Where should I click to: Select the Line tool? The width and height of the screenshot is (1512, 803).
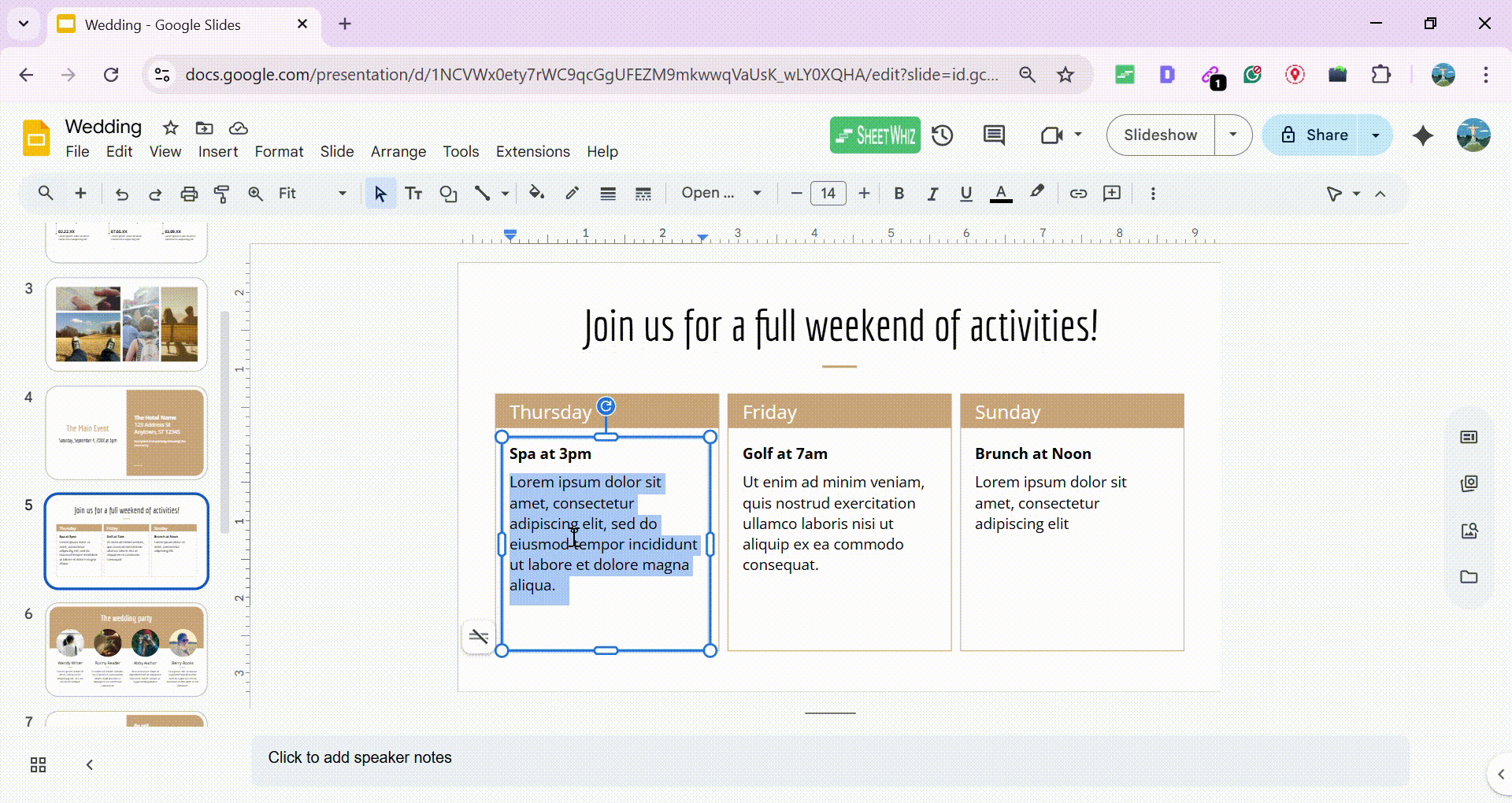click(x=482, y=194)
